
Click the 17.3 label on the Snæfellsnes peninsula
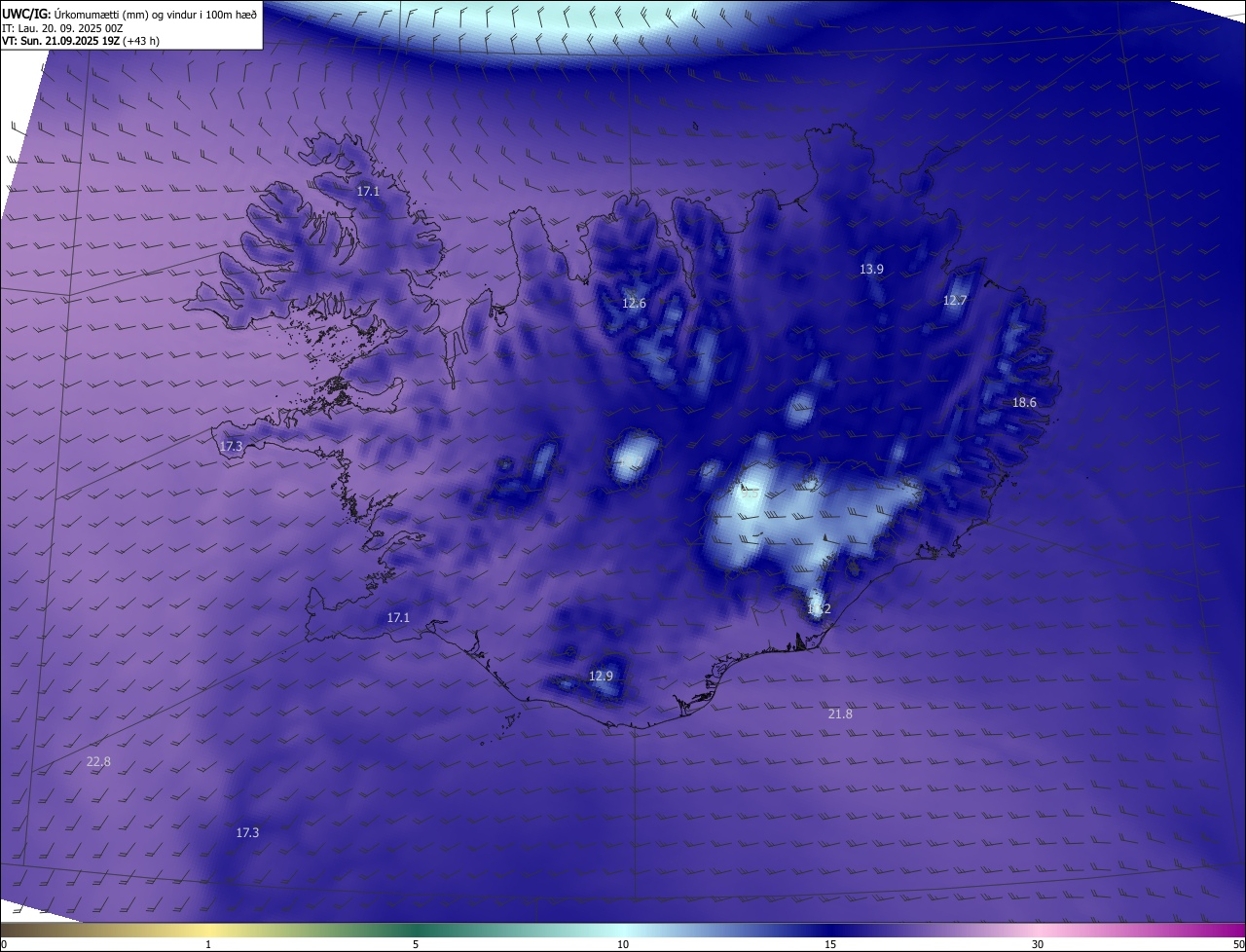point(231,447)
